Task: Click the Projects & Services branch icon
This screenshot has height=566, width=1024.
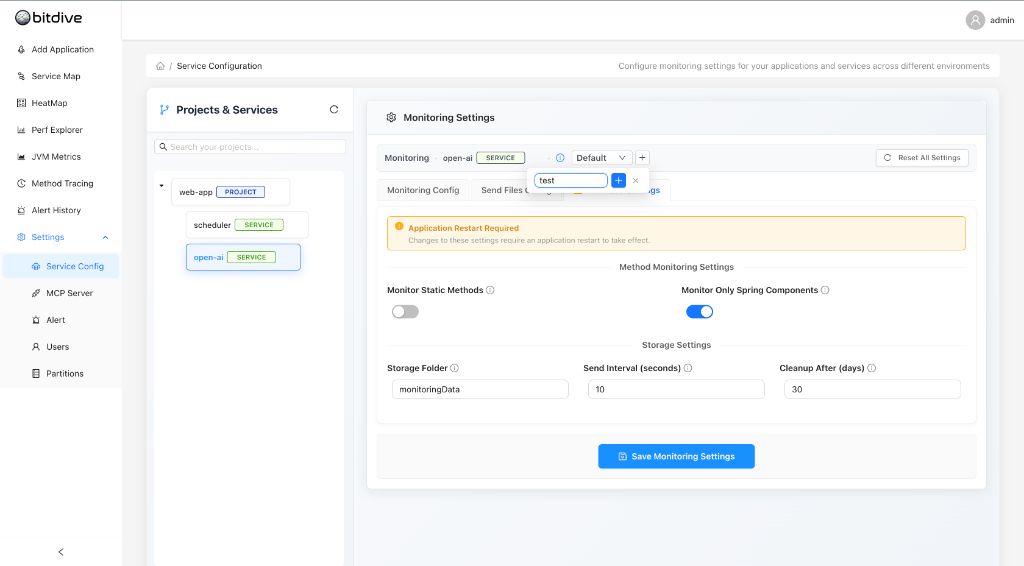Action: point(164,110)
